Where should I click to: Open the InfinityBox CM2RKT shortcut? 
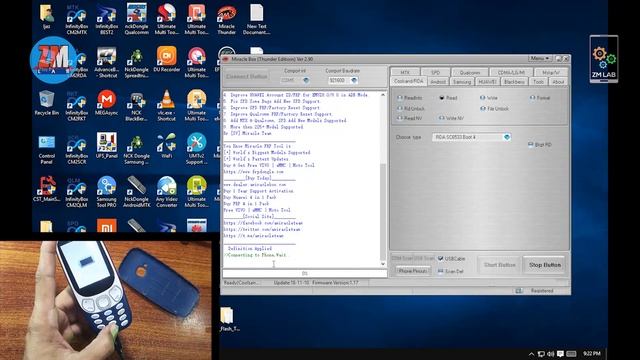point(76,106)
